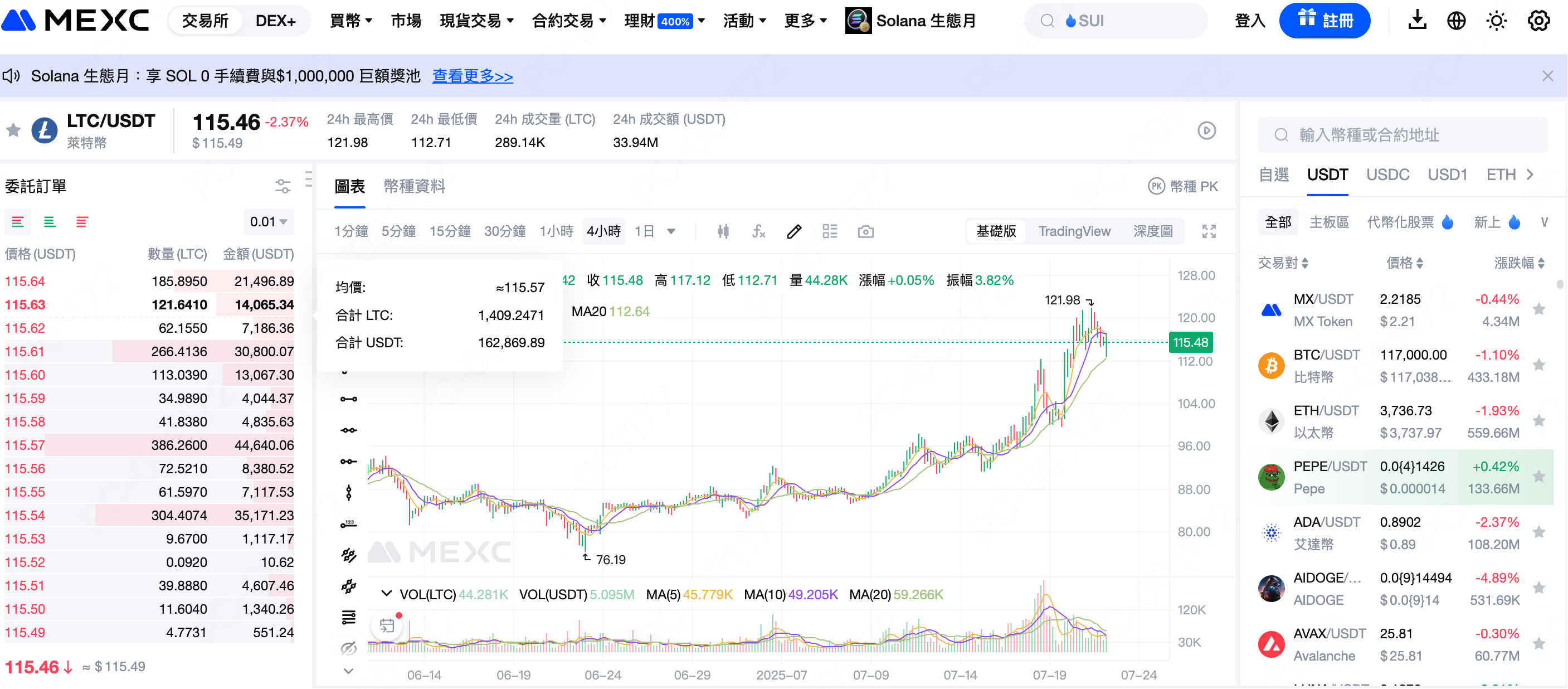This screenshot has width=1568, height=689.
Task: Star the ADA/USDT pair
Action: click(1539, 532)
